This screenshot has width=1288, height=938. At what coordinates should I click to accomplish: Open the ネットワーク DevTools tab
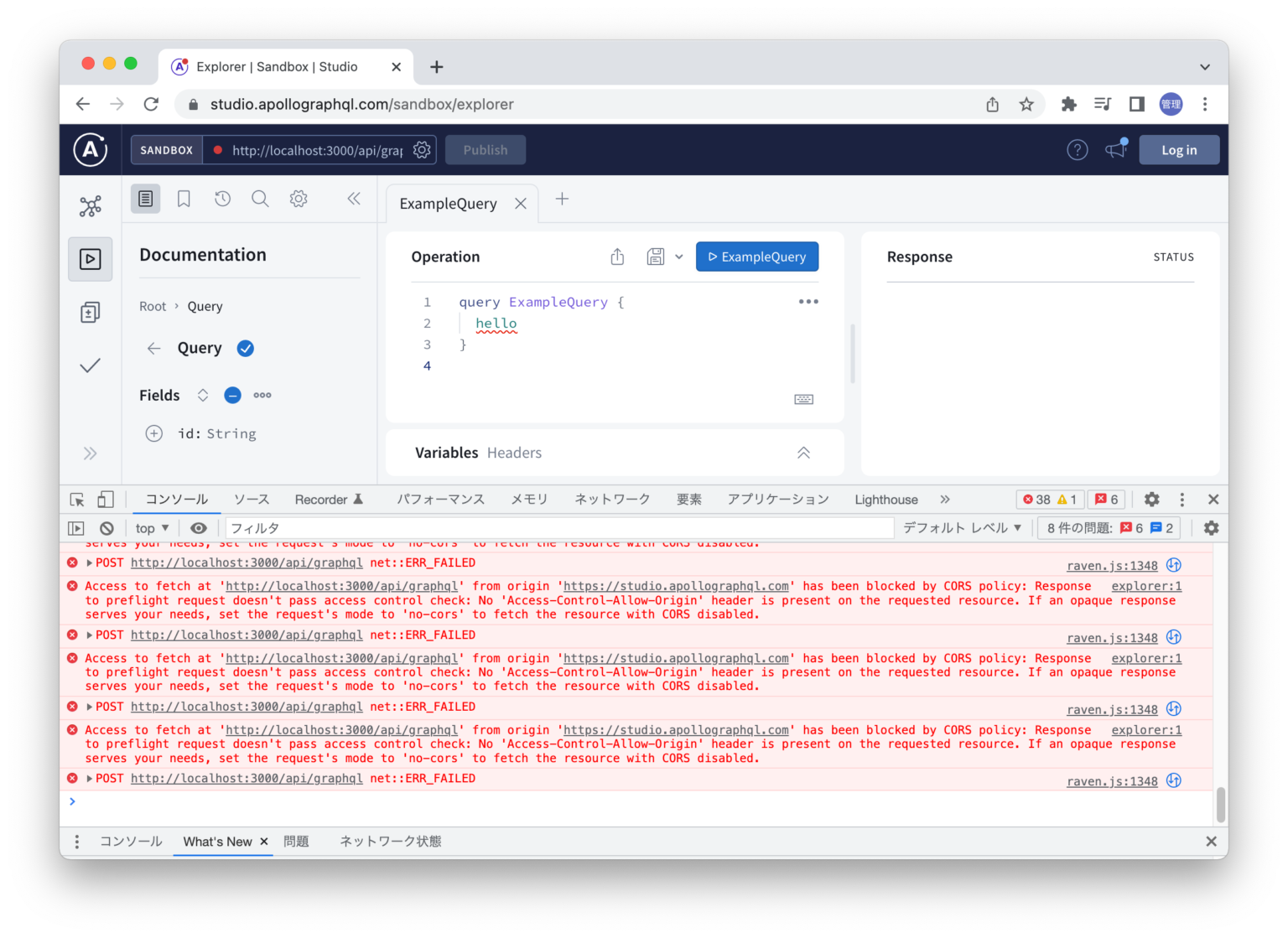(x=612, y=500)
